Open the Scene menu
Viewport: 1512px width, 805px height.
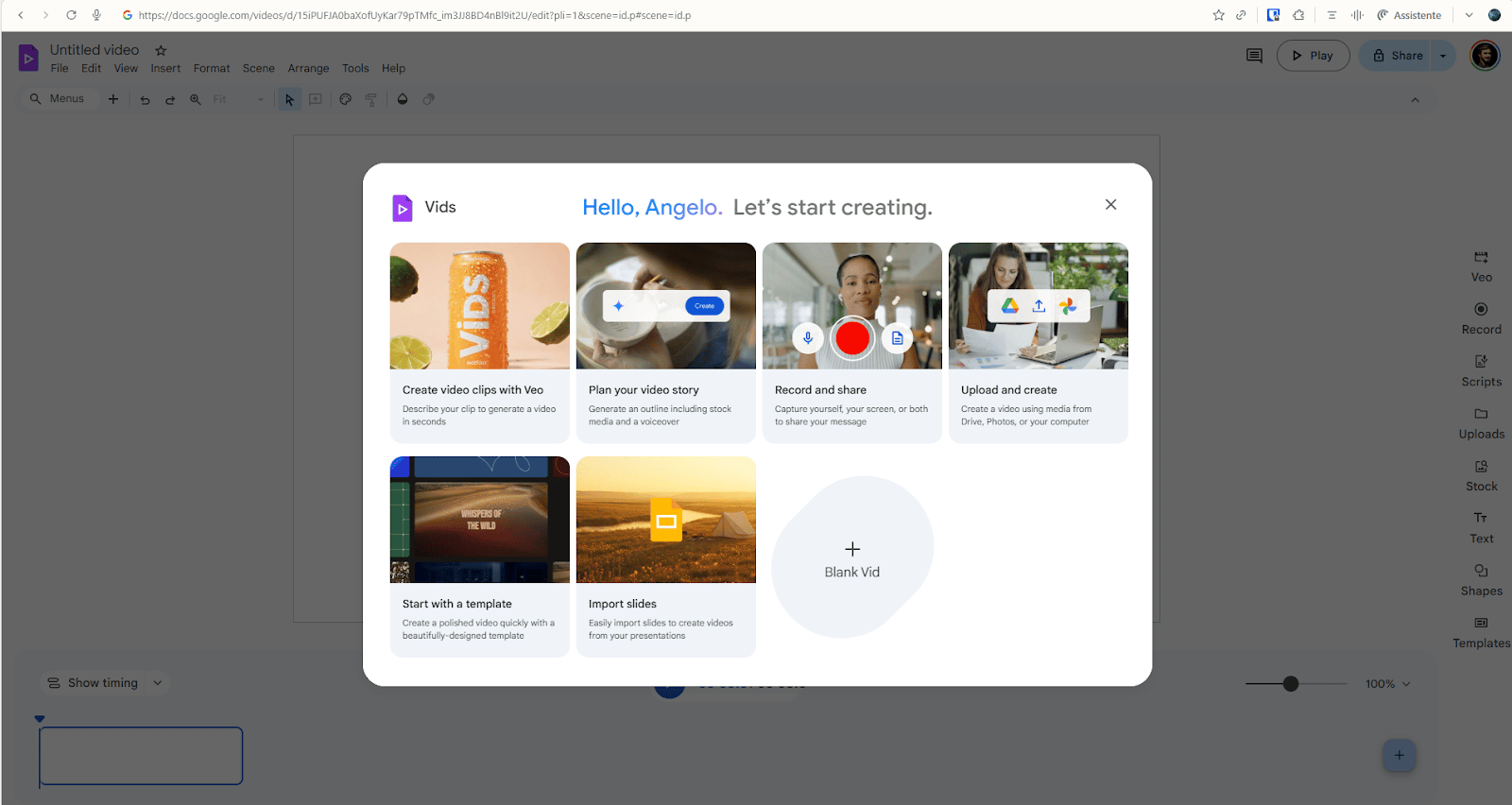[259, 68]
